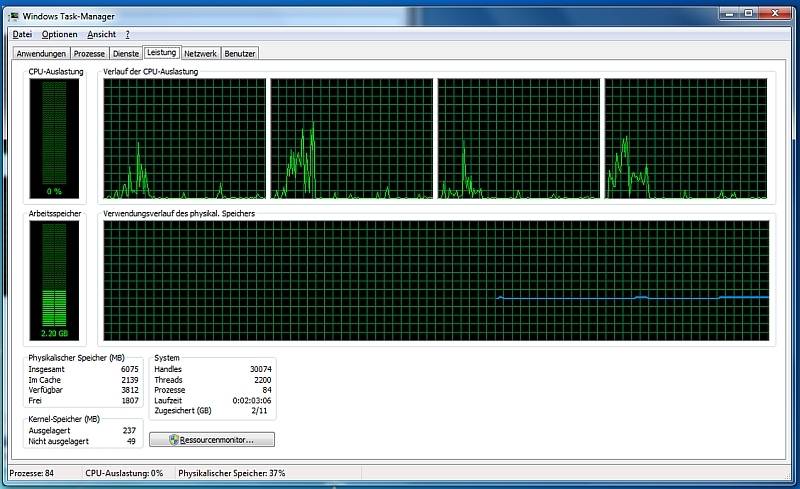This screenshot has height=489, width=800.
Task: Click 'Verwendungsverlauf des physikal. Speichers' label
Action: pyautogui.click(x=179, y=213)
